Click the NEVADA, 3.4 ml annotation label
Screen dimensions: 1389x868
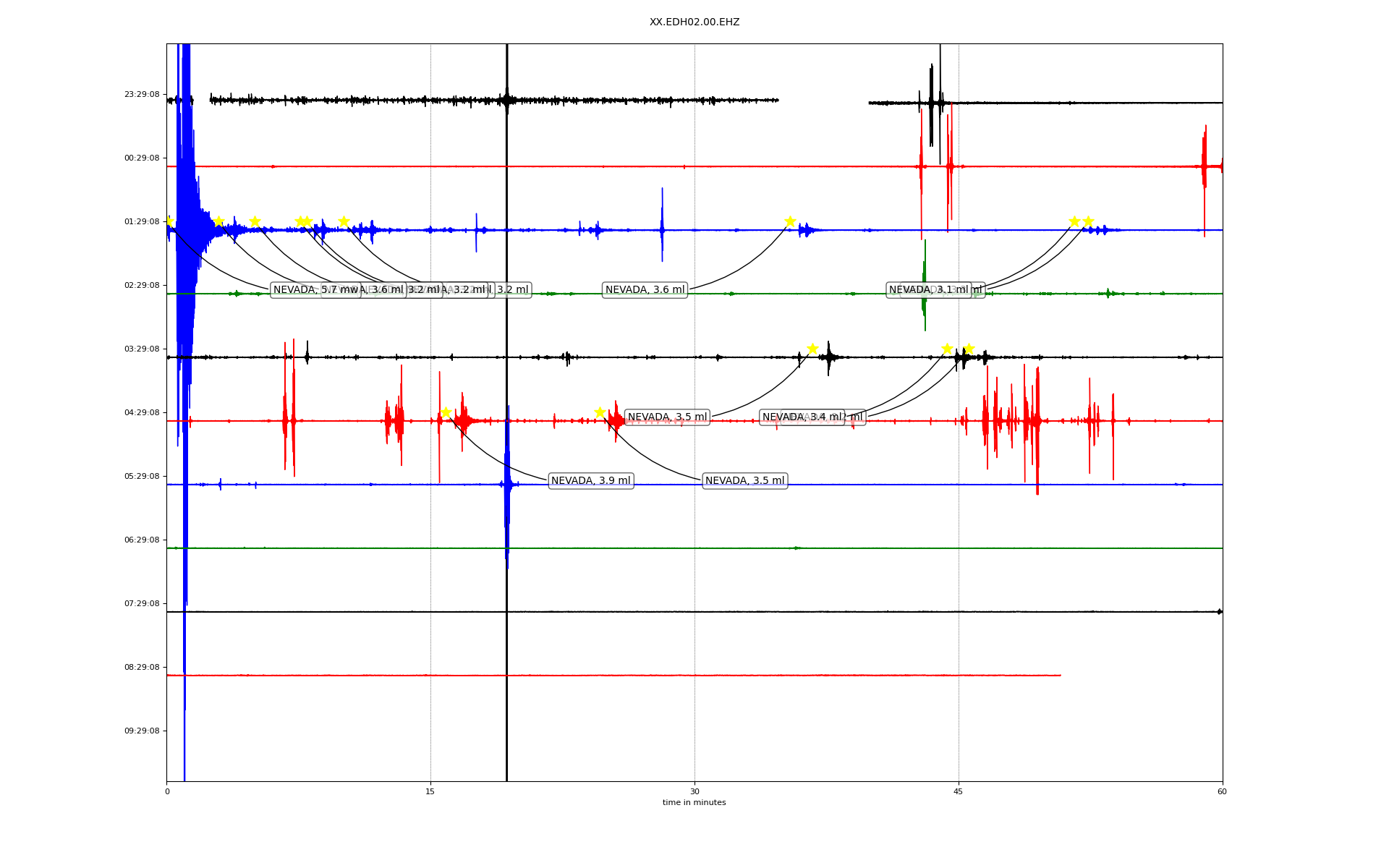click(x=802, y=417)
